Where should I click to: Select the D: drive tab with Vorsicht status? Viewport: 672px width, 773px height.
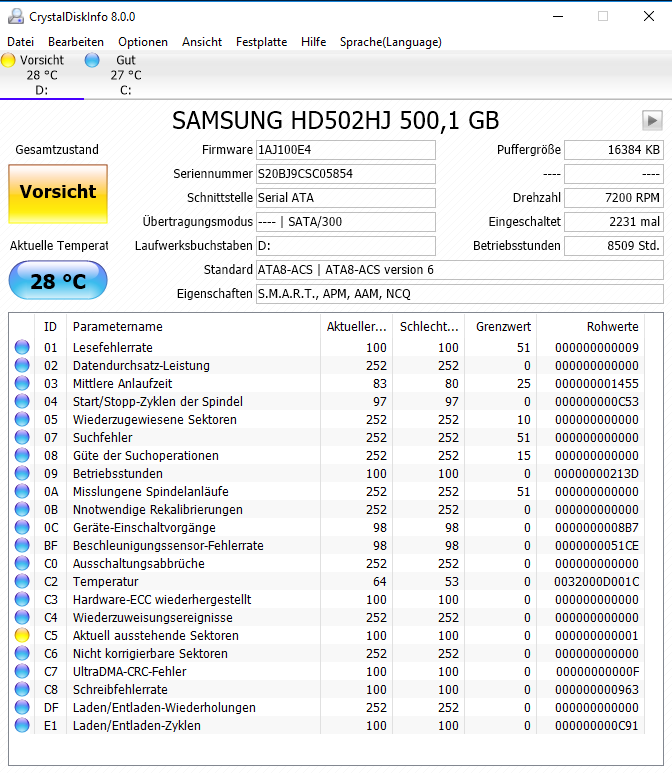click(42, 75)
